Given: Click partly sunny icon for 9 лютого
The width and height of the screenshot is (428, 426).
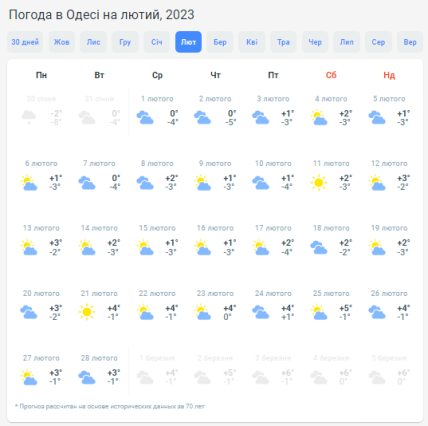Looking at the screenshot, I should point(202,182).
